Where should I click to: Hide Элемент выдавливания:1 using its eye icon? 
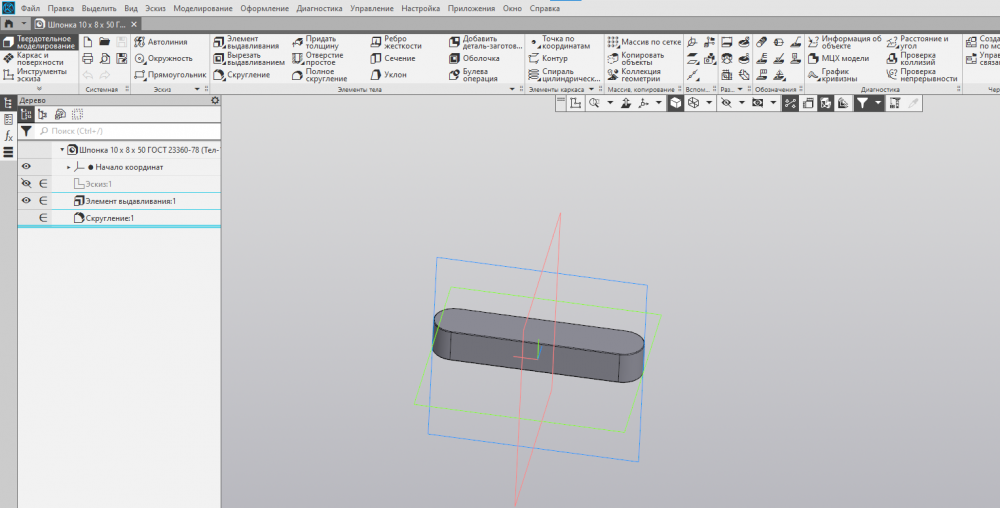26,201
